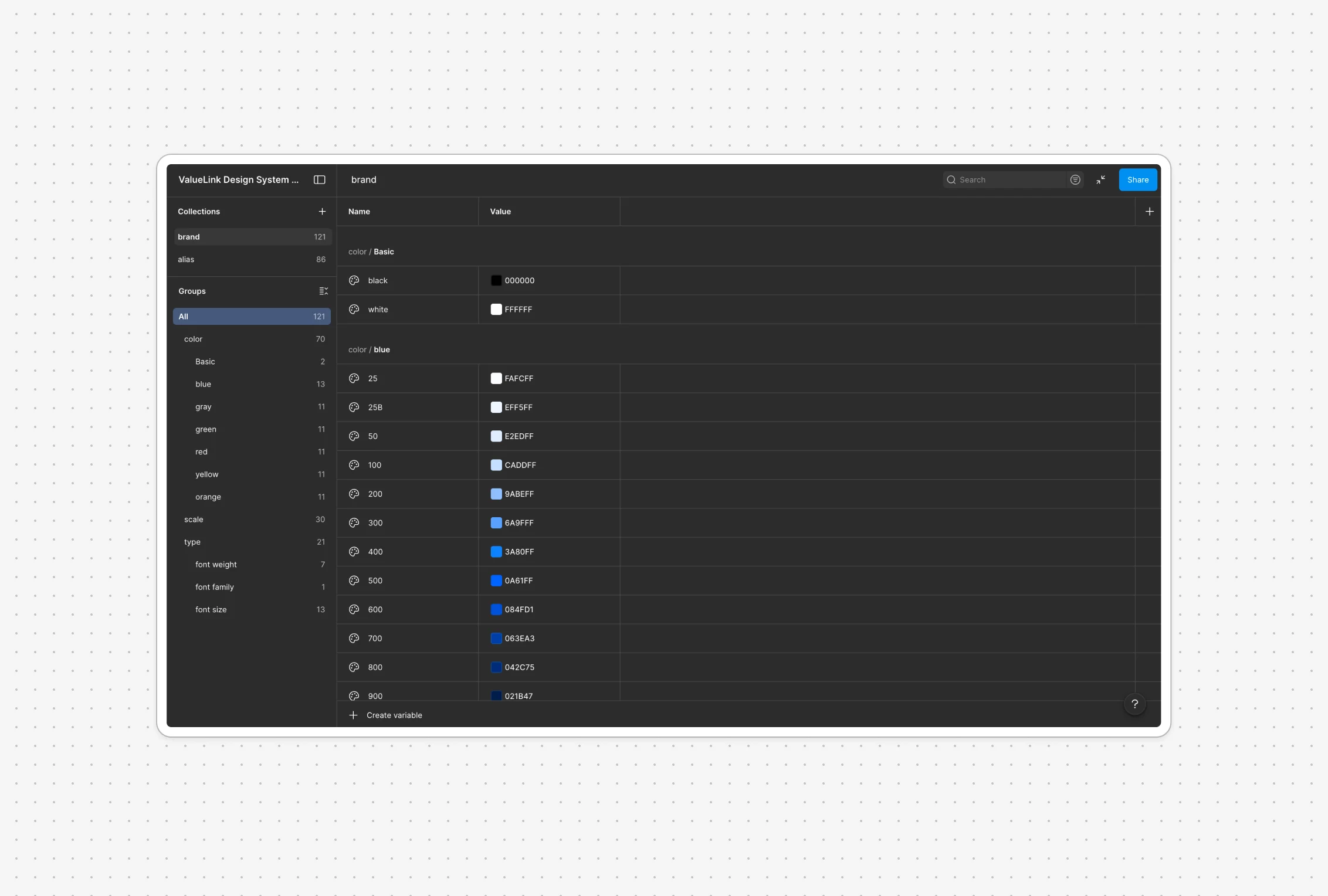
Task: Click the search magnifier icon
Action: tap(951, 179)
